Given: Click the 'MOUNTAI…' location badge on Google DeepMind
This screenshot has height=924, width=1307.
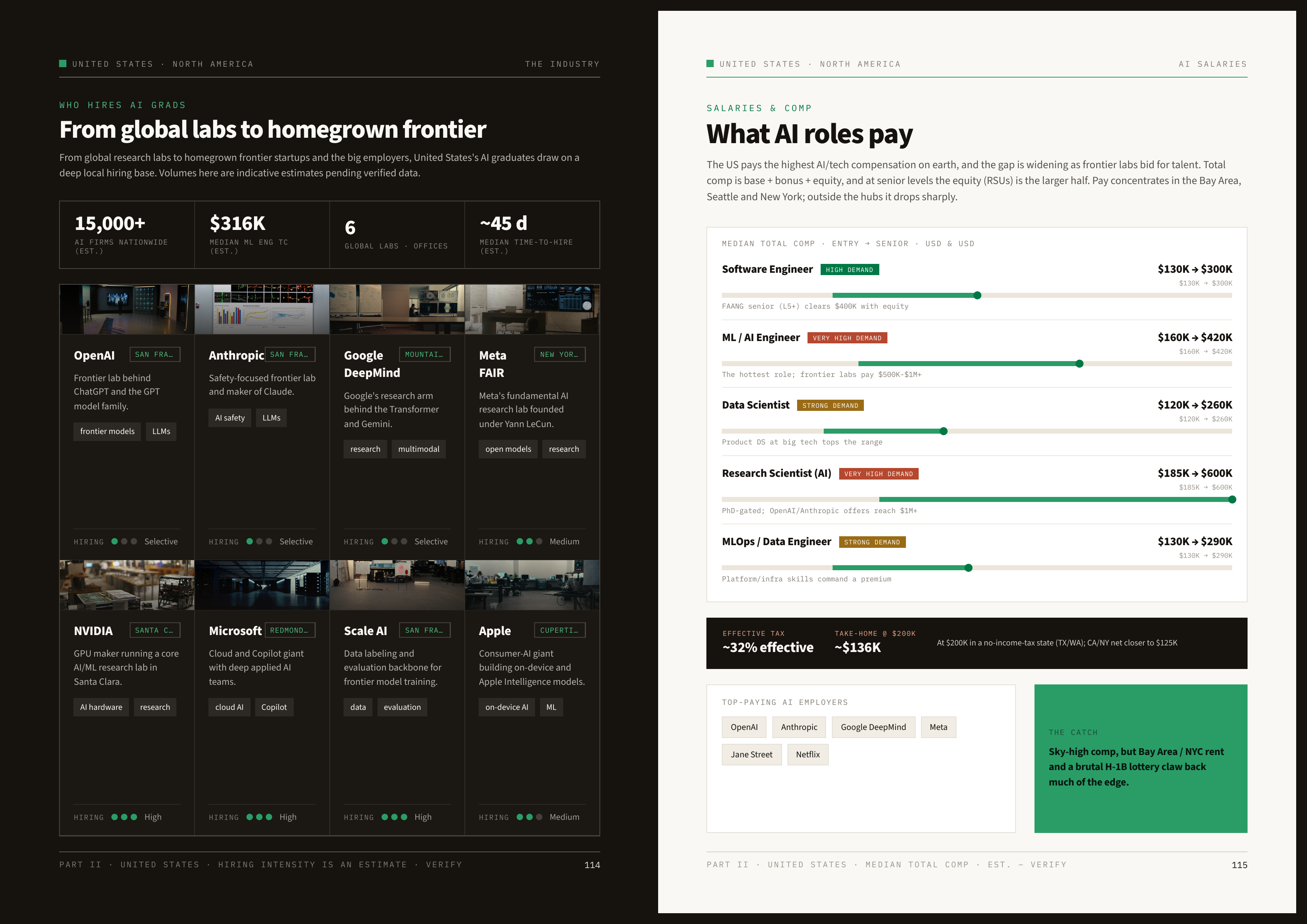Looking at the screenshot, I should coord(425,355).
